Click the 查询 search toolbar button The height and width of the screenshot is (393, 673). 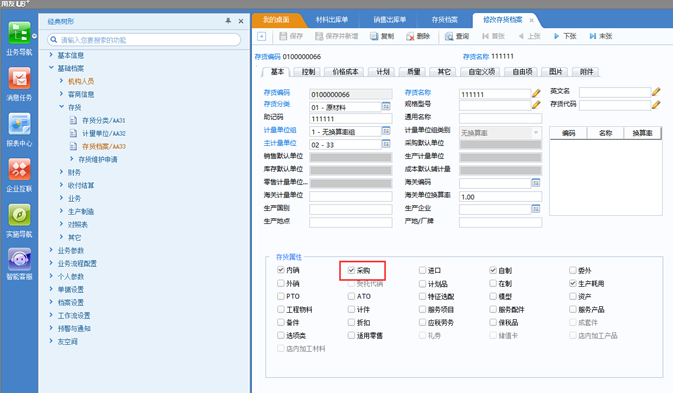click(457, 36)
